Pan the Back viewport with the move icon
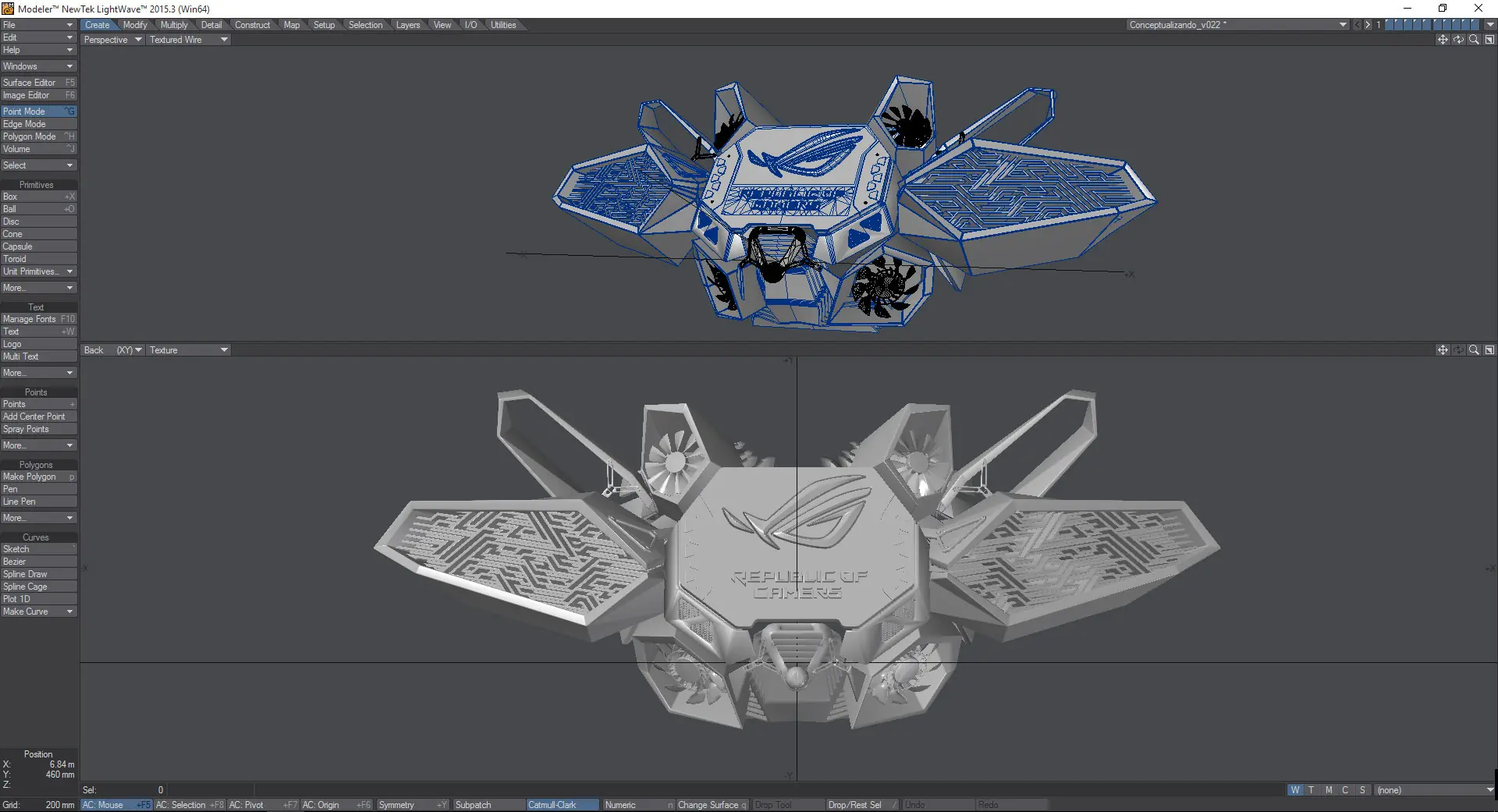Viewport: 1498px width, 812px height. click(1443, 350)
